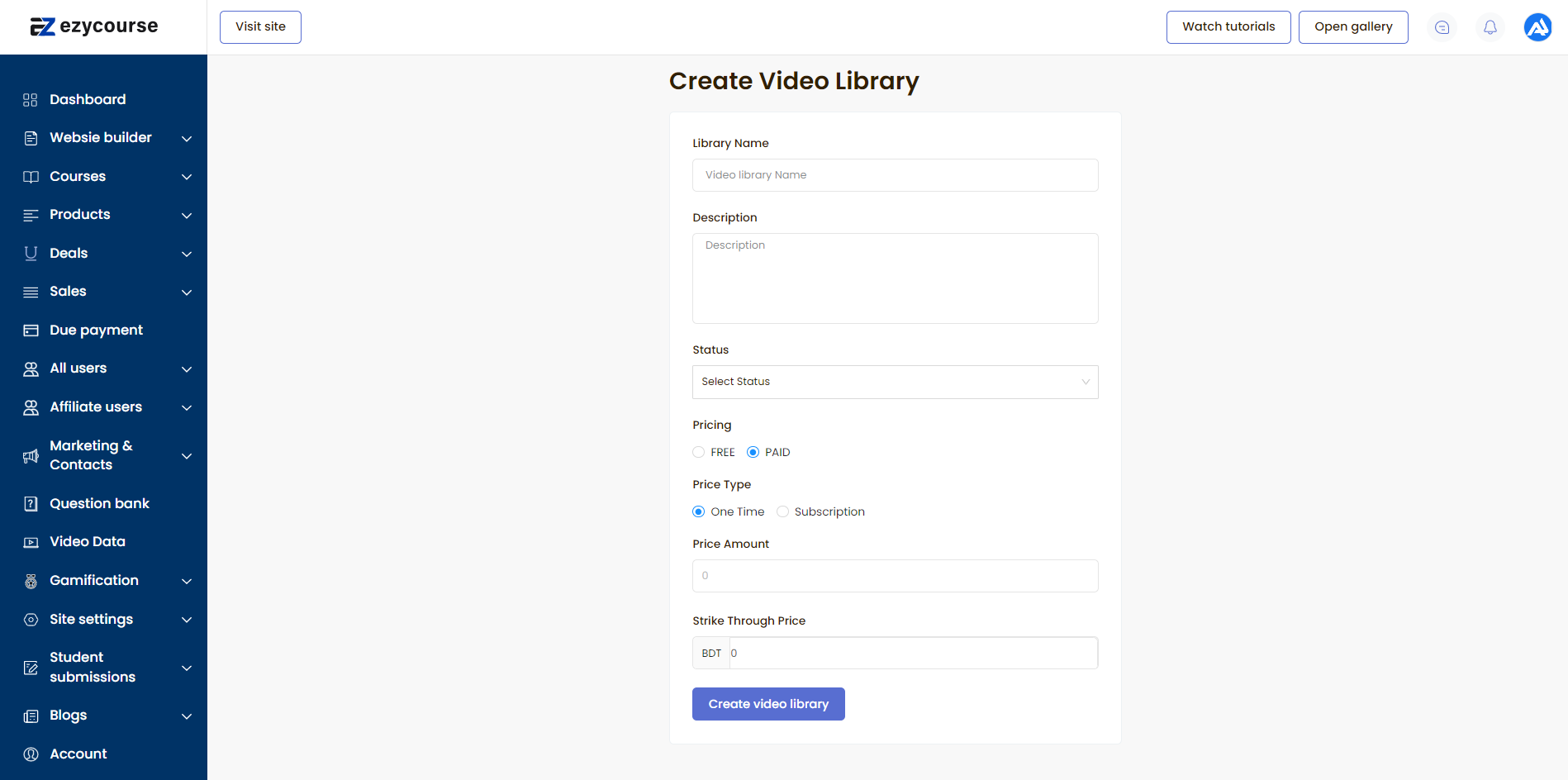Expand the Gamification chevron
The width and height of the screenshot is (1568, 780).
point(187,581)
